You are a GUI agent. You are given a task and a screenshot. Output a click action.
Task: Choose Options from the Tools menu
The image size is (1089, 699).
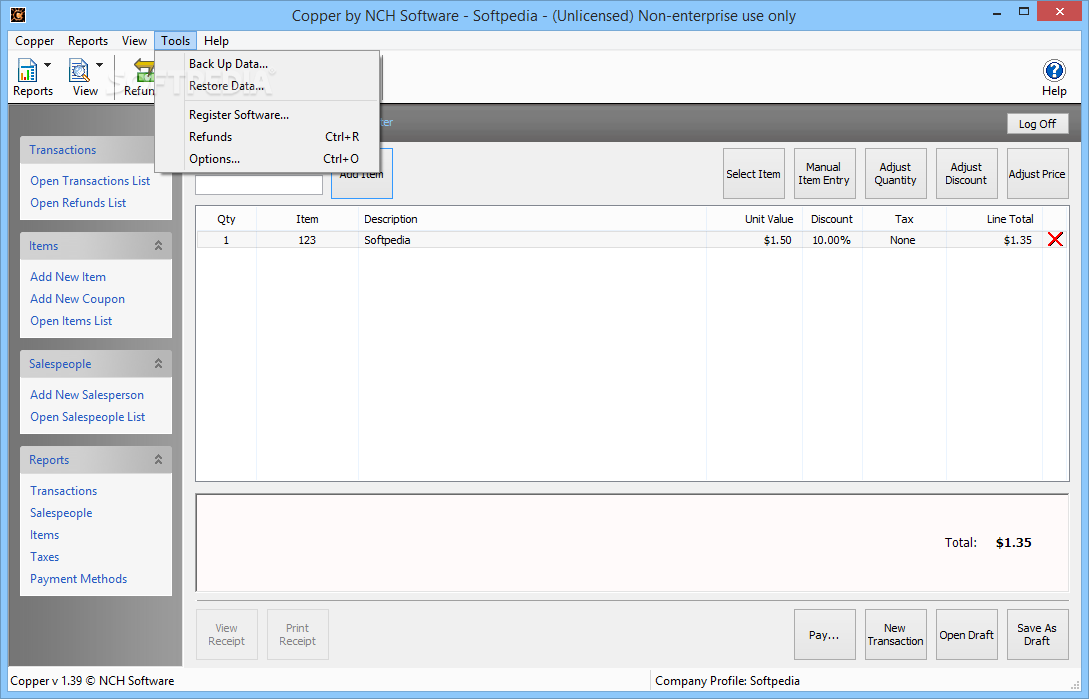(267, 159)
